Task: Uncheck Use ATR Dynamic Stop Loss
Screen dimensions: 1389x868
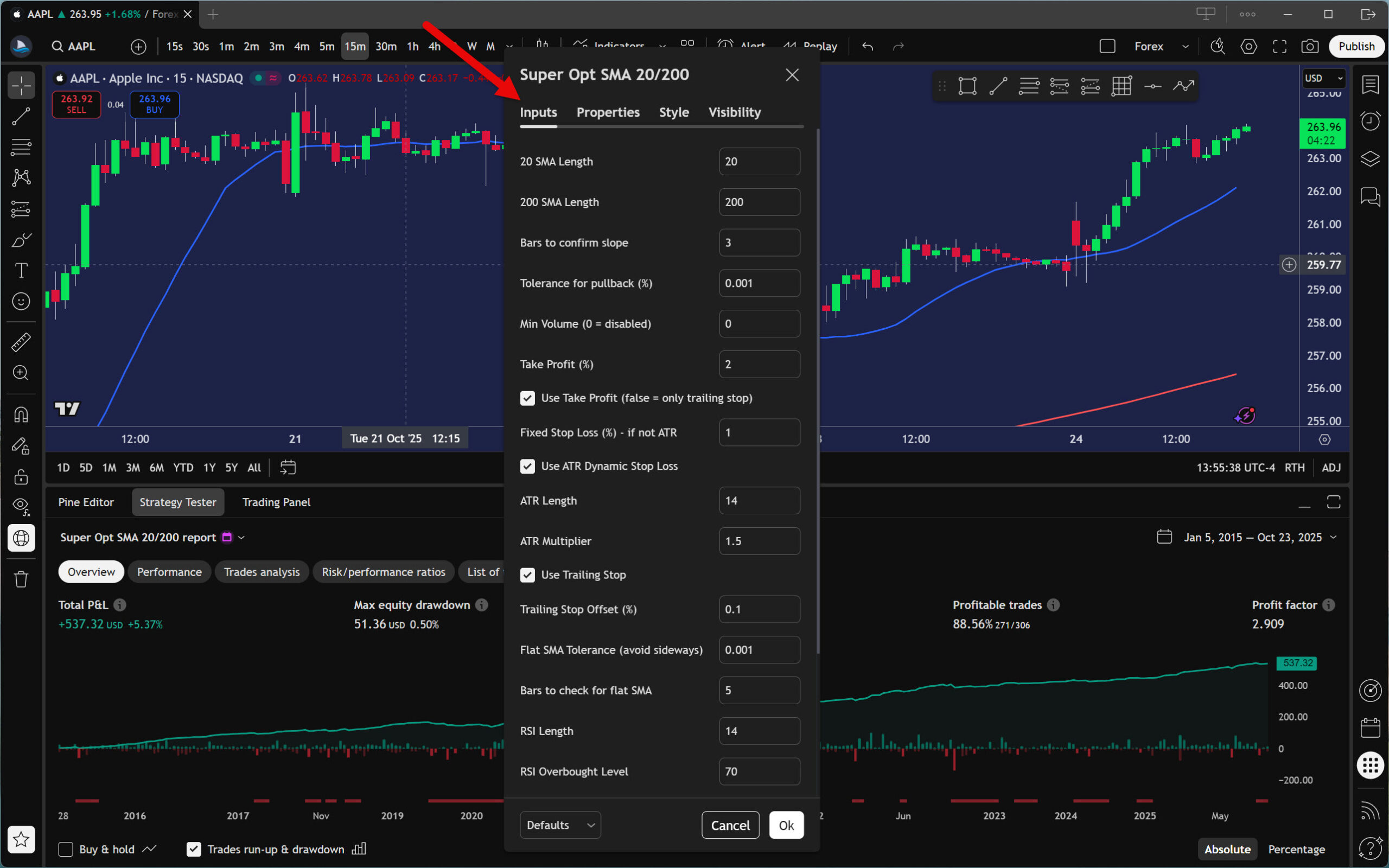Action: [x=527, y=466]
